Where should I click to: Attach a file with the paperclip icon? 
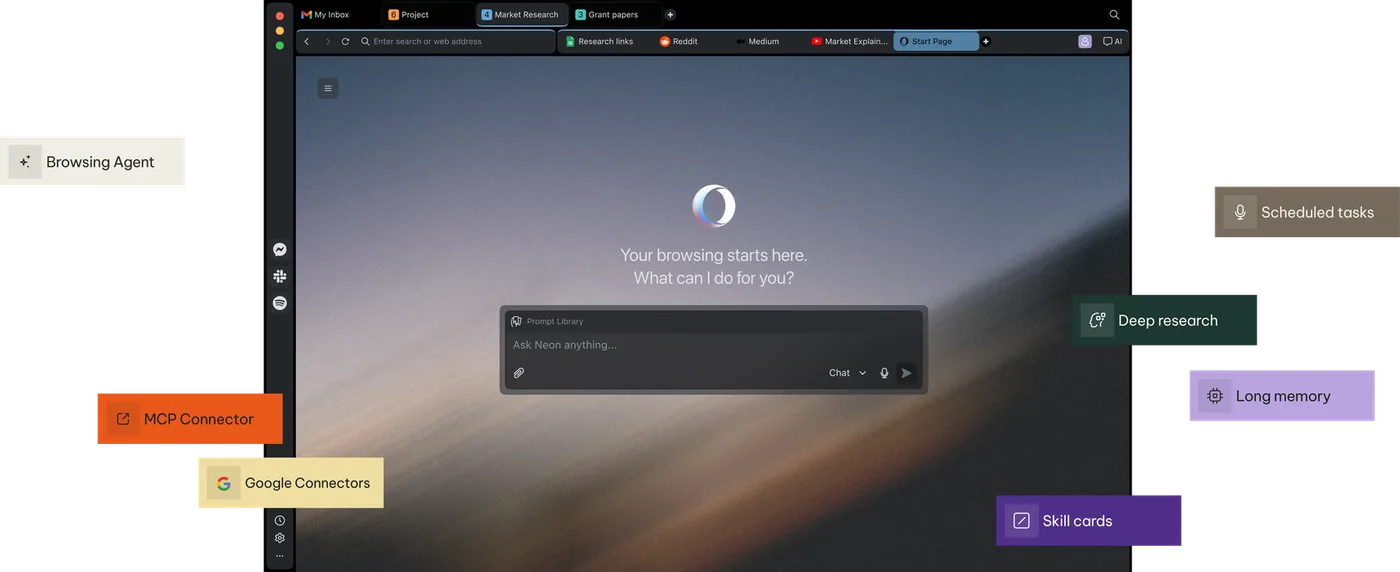pos(519,373)
